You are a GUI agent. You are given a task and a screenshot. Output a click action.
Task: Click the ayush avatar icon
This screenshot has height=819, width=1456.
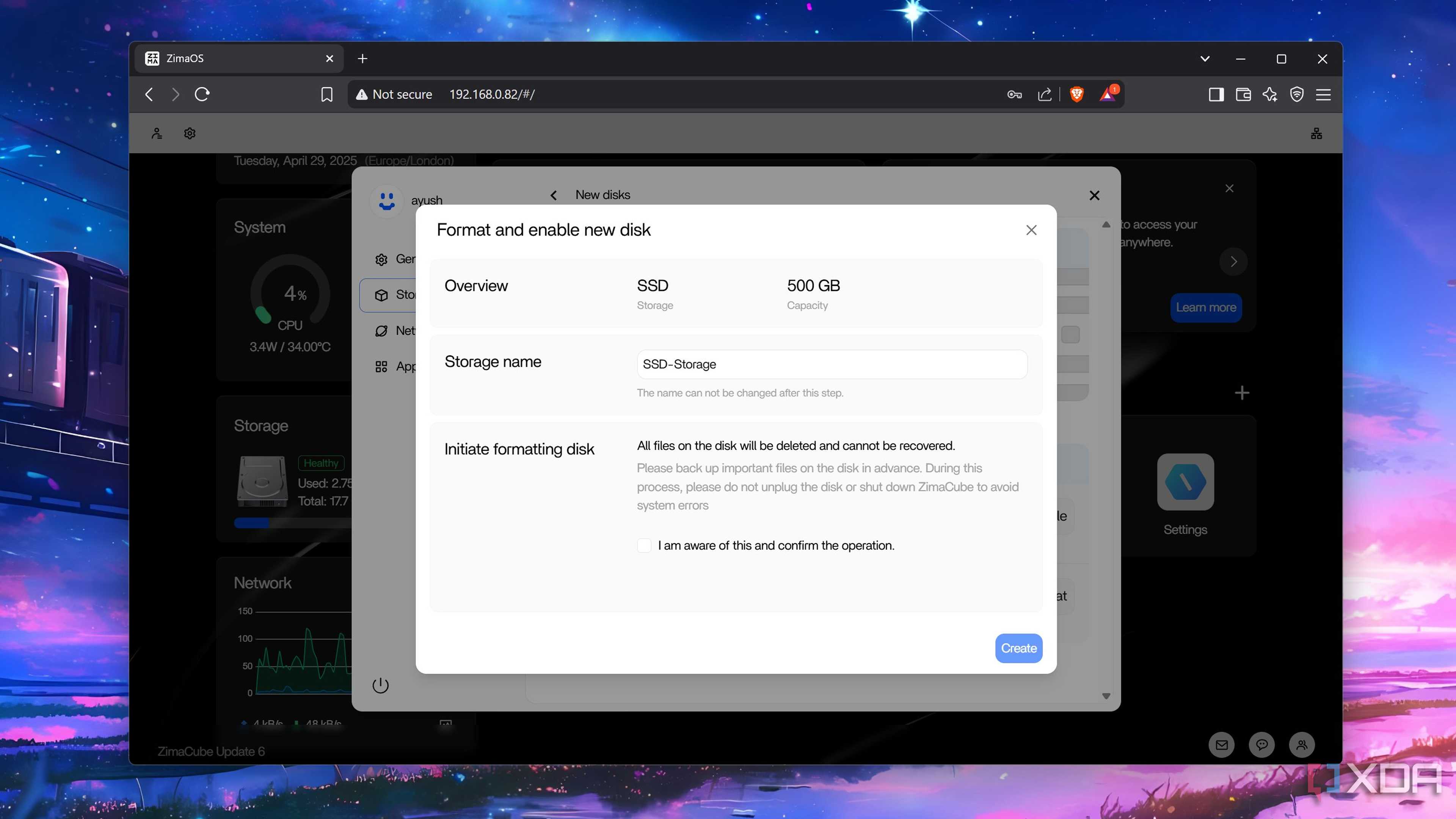click(x=387, y=201)
